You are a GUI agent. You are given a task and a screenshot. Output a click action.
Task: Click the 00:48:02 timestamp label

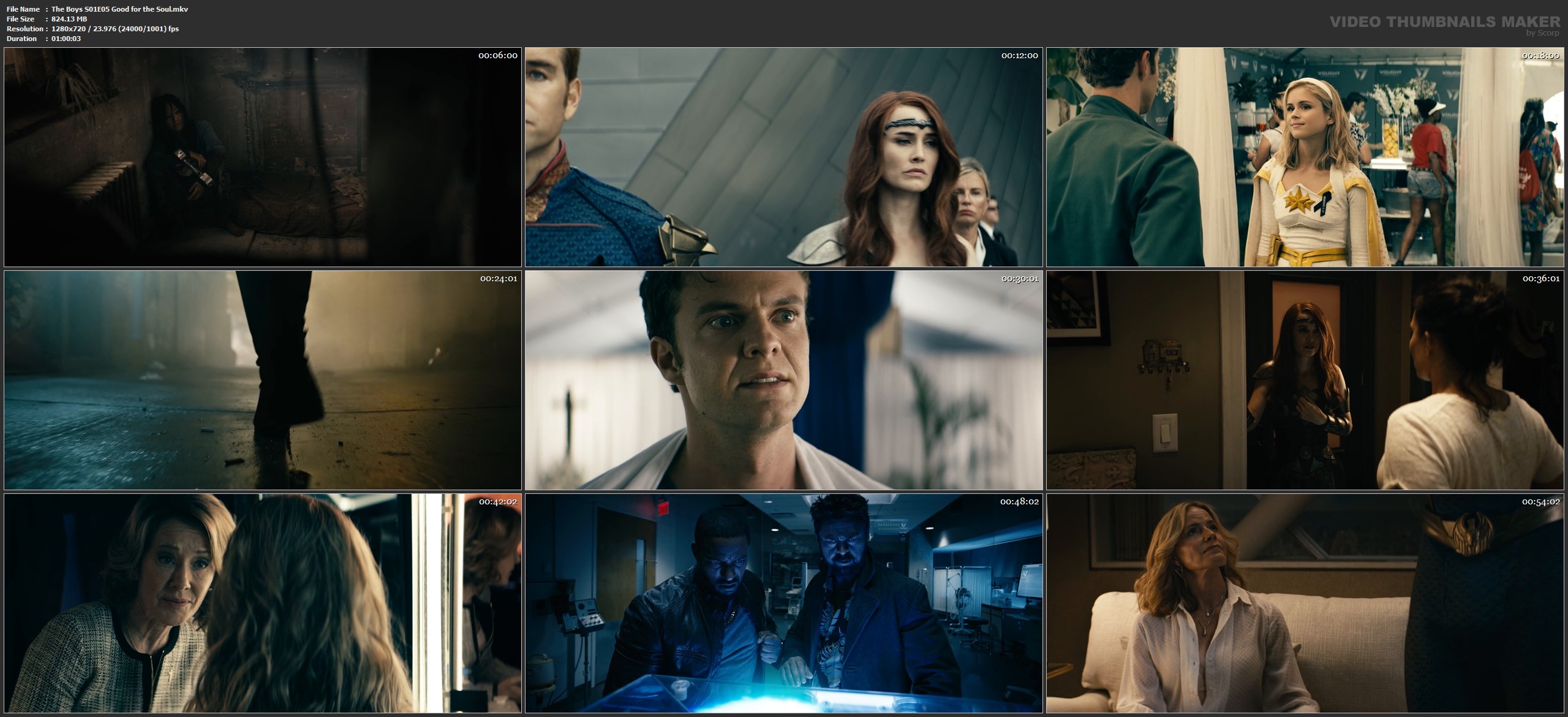pos(1019,501)
